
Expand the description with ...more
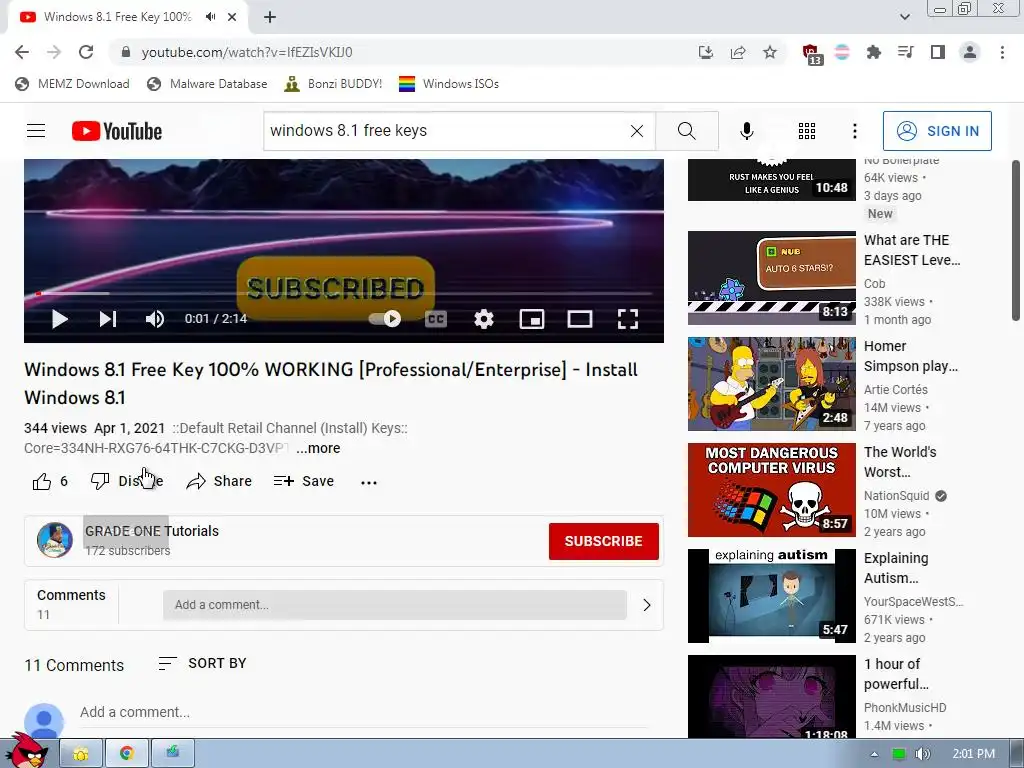tap(318, 449)
